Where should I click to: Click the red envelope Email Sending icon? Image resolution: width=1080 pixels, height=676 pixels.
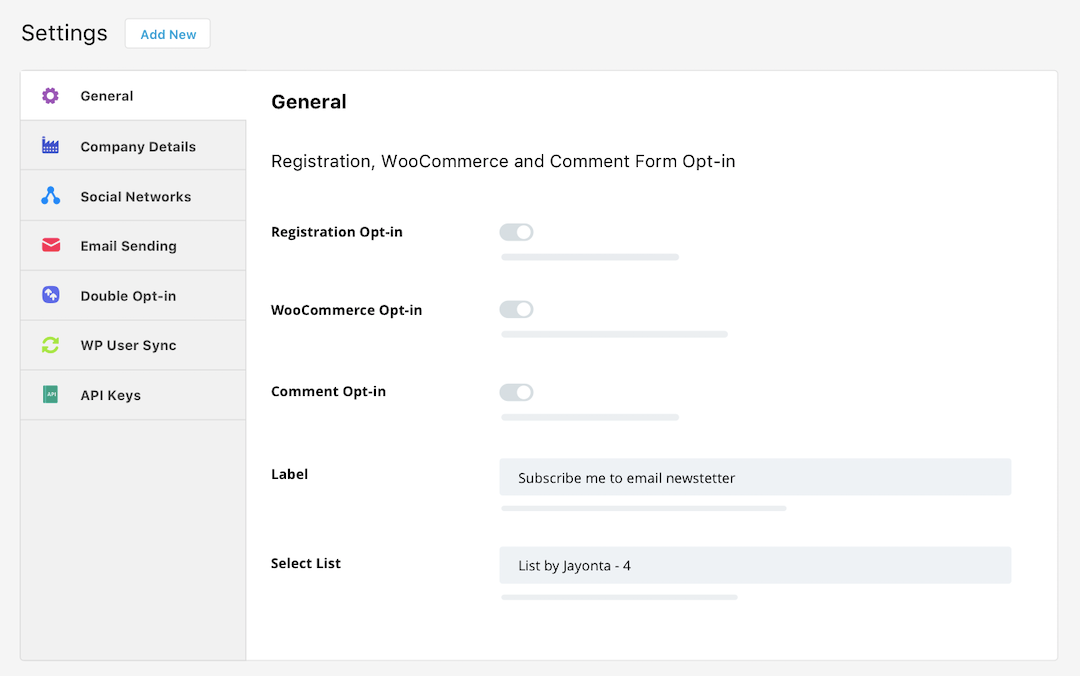(x=50, y=246)
